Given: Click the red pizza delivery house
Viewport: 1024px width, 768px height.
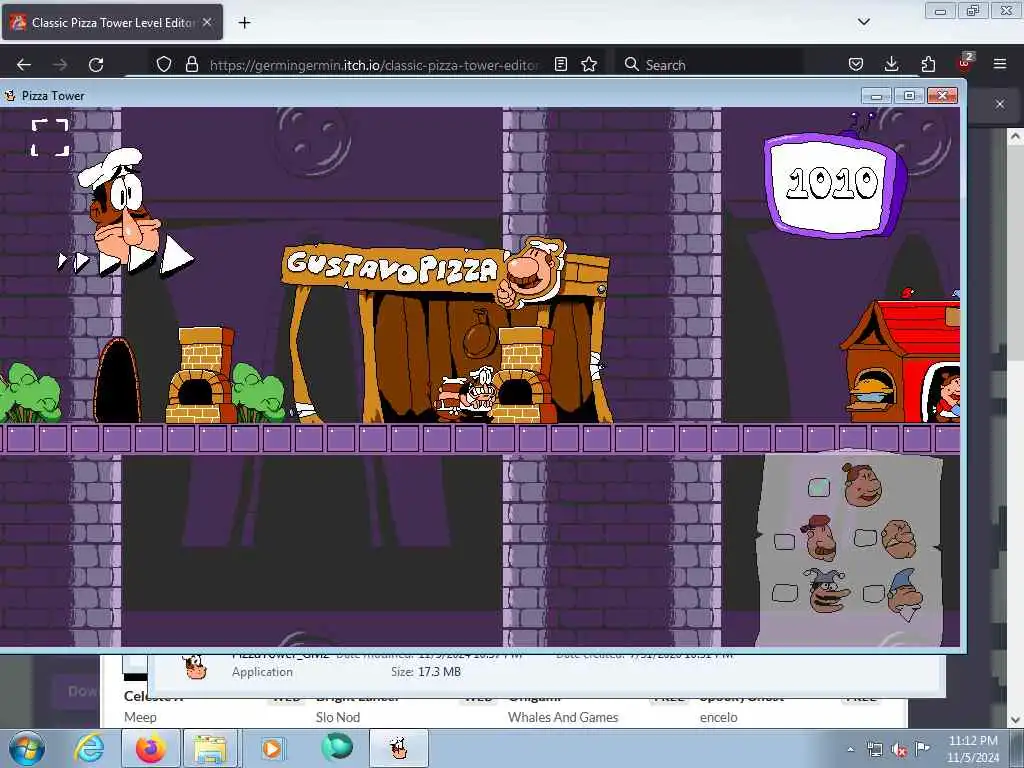Looking at the screenshot, I should (901, 359).
